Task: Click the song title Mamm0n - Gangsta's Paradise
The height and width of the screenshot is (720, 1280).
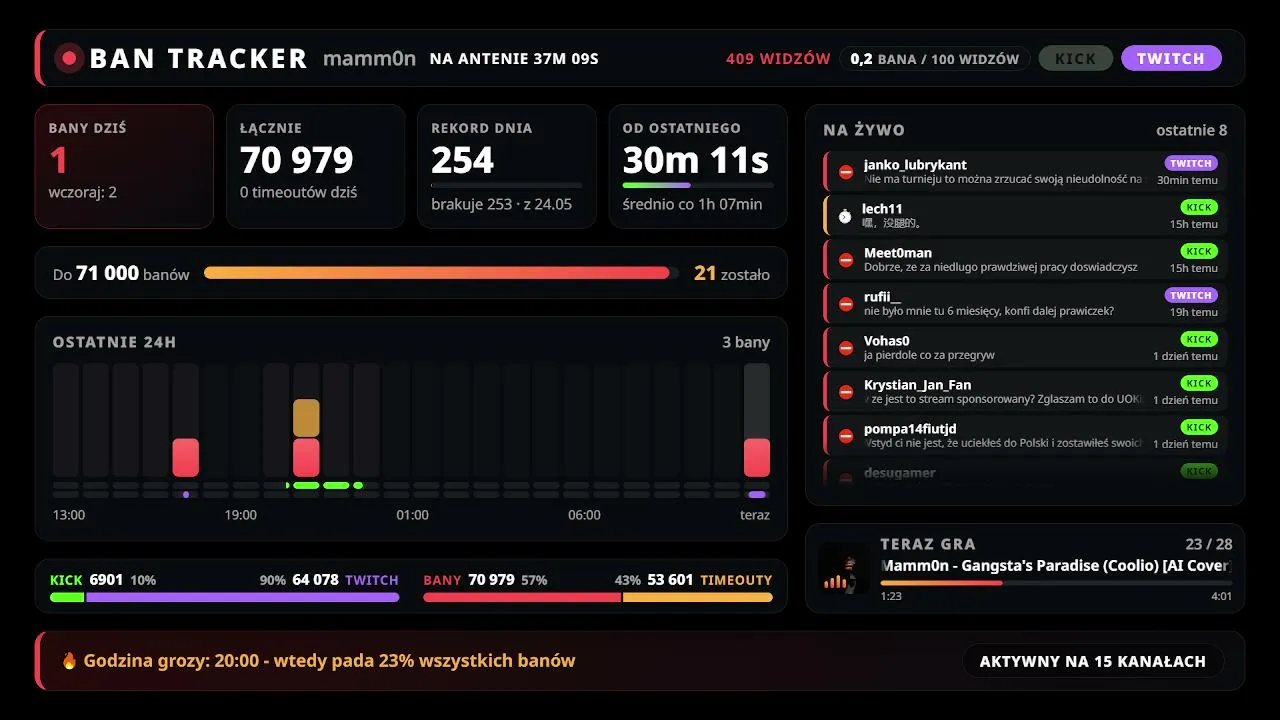Action: (1056, 565)
